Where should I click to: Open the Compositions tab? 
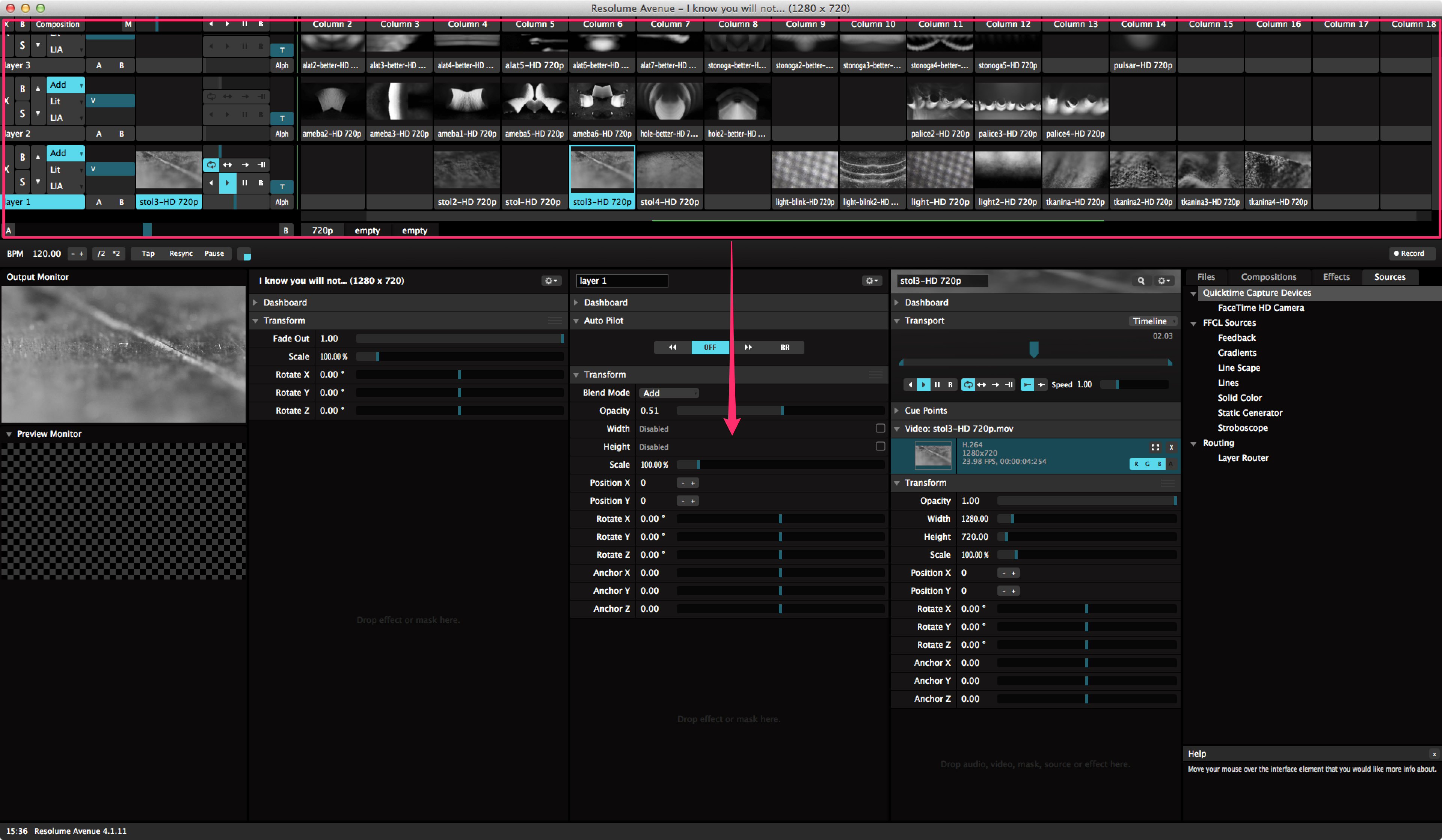(x=1268, y=277)
